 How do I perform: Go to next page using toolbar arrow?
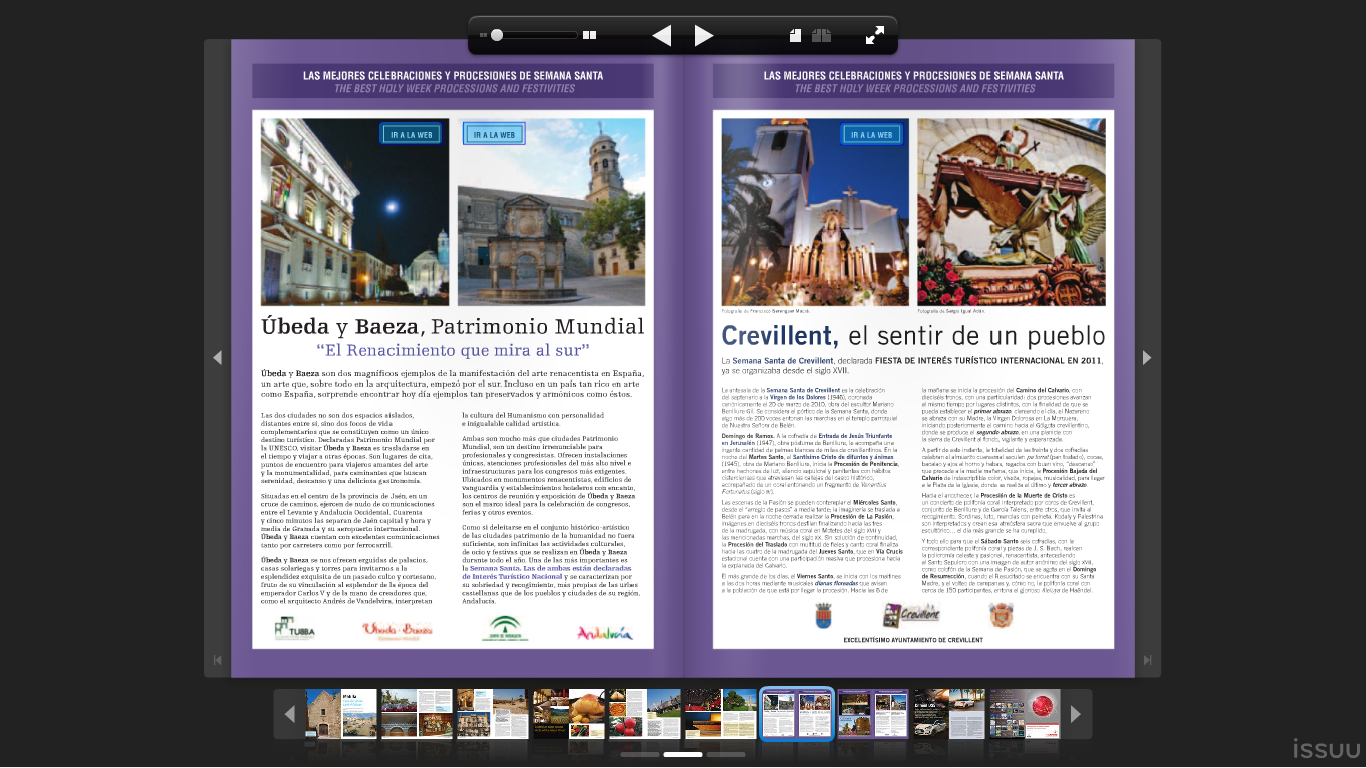click(704, 36)
